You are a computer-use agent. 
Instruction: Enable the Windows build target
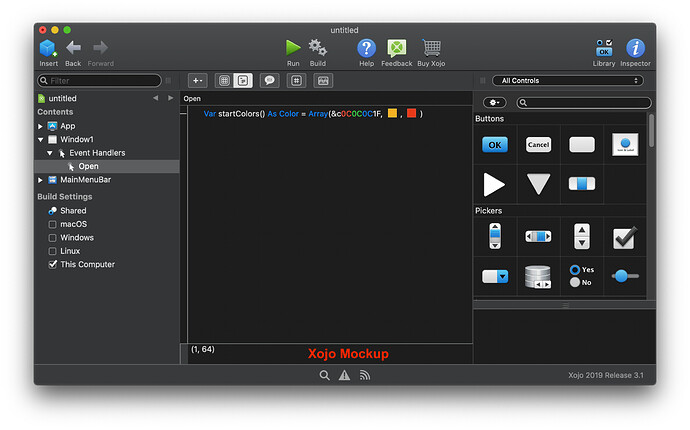coord(52,238)
